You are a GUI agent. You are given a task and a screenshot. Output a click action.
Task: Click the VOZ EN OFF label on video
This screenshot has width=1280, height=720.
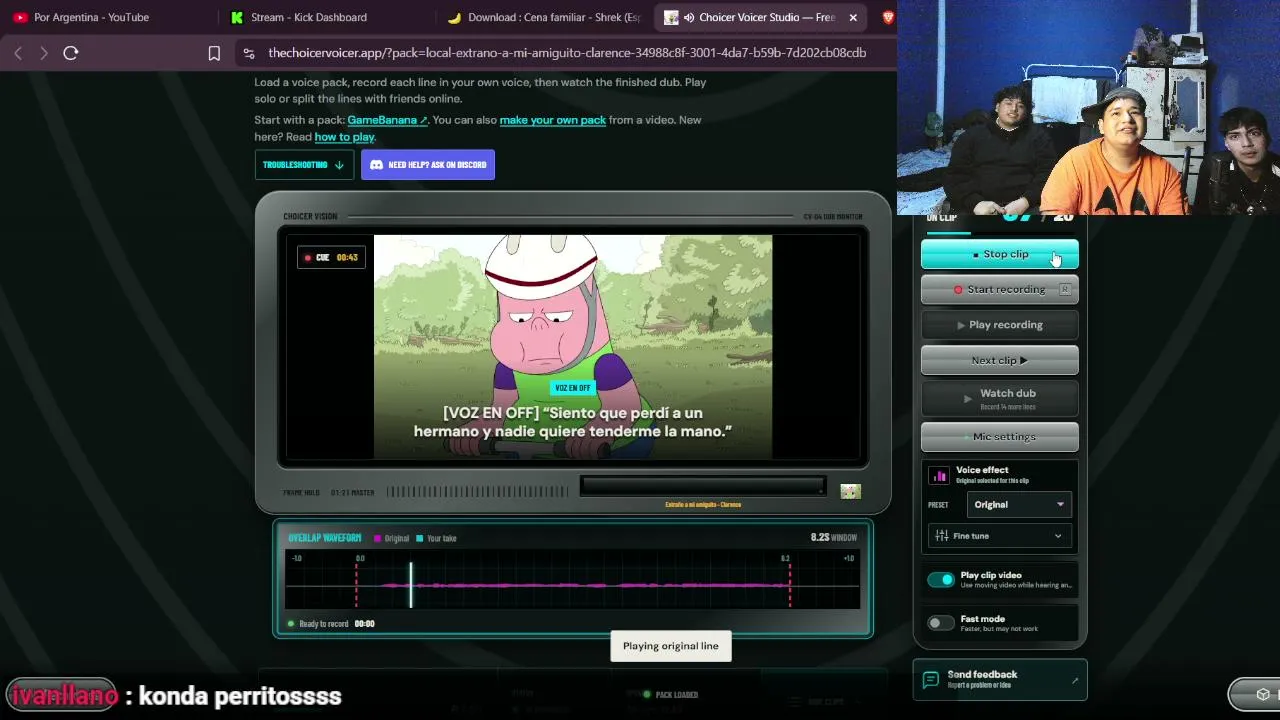[x=573, y=388]
